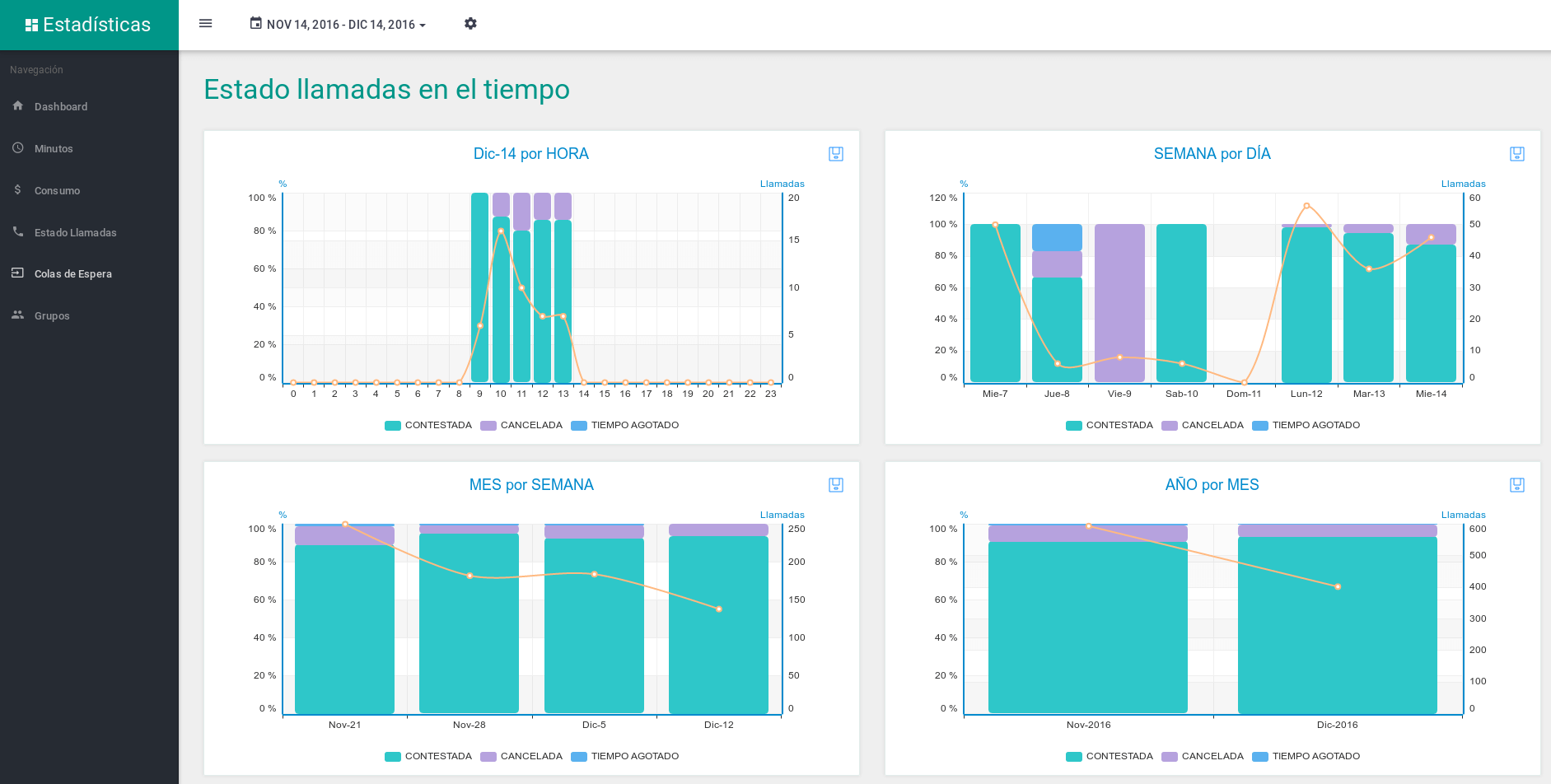Open the settings gear icon

[x=470, y=24]
